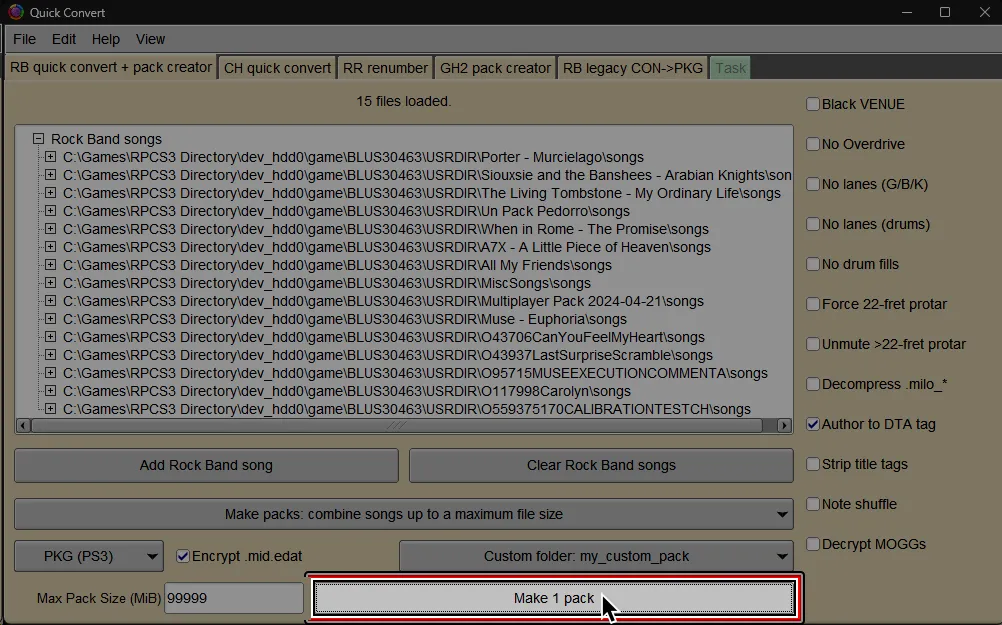1002x625 pixels.
Task: Toggle the No Overdrive checkbox
Action: (x=813, y=143)
